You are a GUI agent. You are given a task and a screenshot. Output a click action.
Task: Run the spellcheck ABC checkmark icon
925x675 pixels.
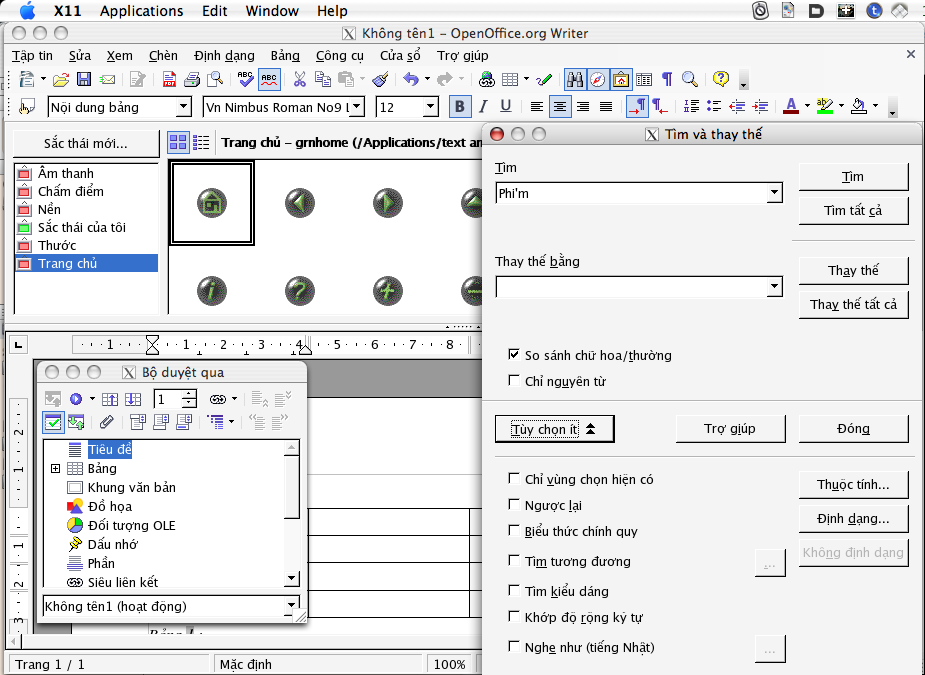245,79
